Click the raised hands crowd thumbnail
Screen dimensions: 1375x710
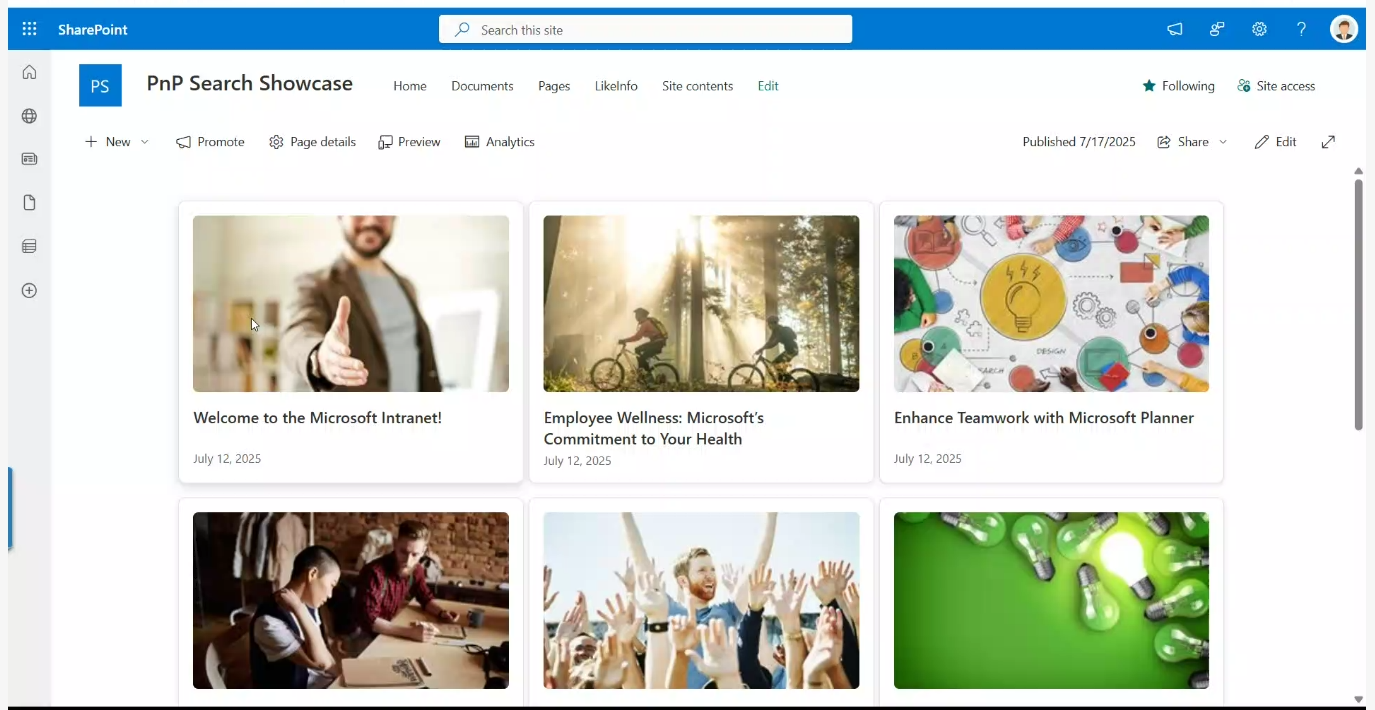click(x=701, y=601)
